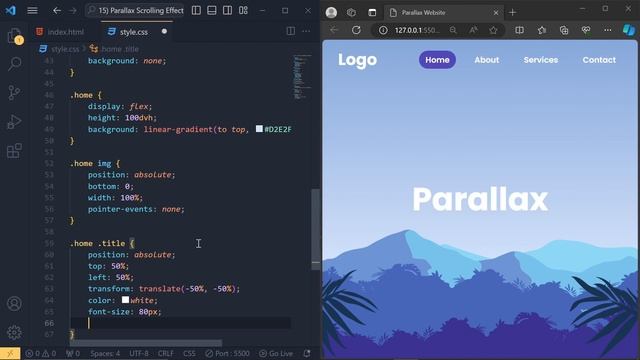
Task: Split the editor to the right
Action: tap(291, 31)
